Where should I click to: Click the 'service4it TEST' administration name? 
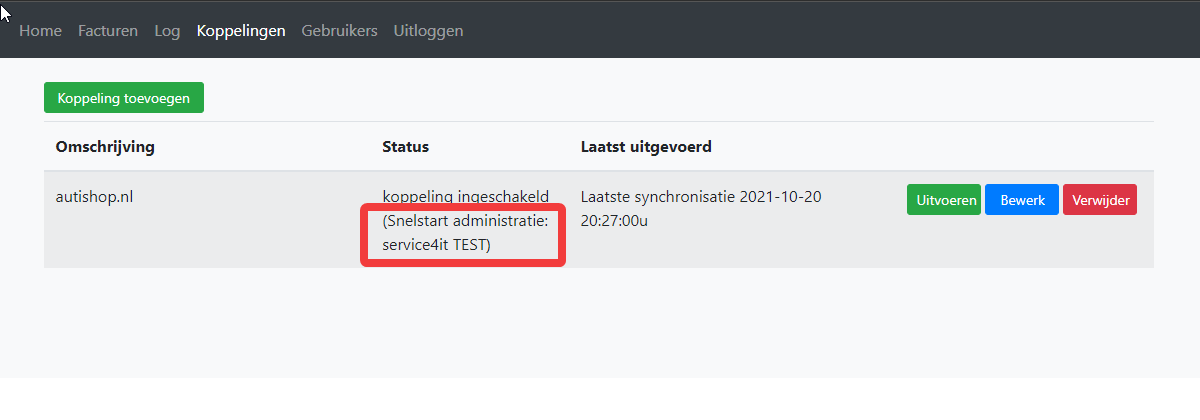(x=436, y=245)
